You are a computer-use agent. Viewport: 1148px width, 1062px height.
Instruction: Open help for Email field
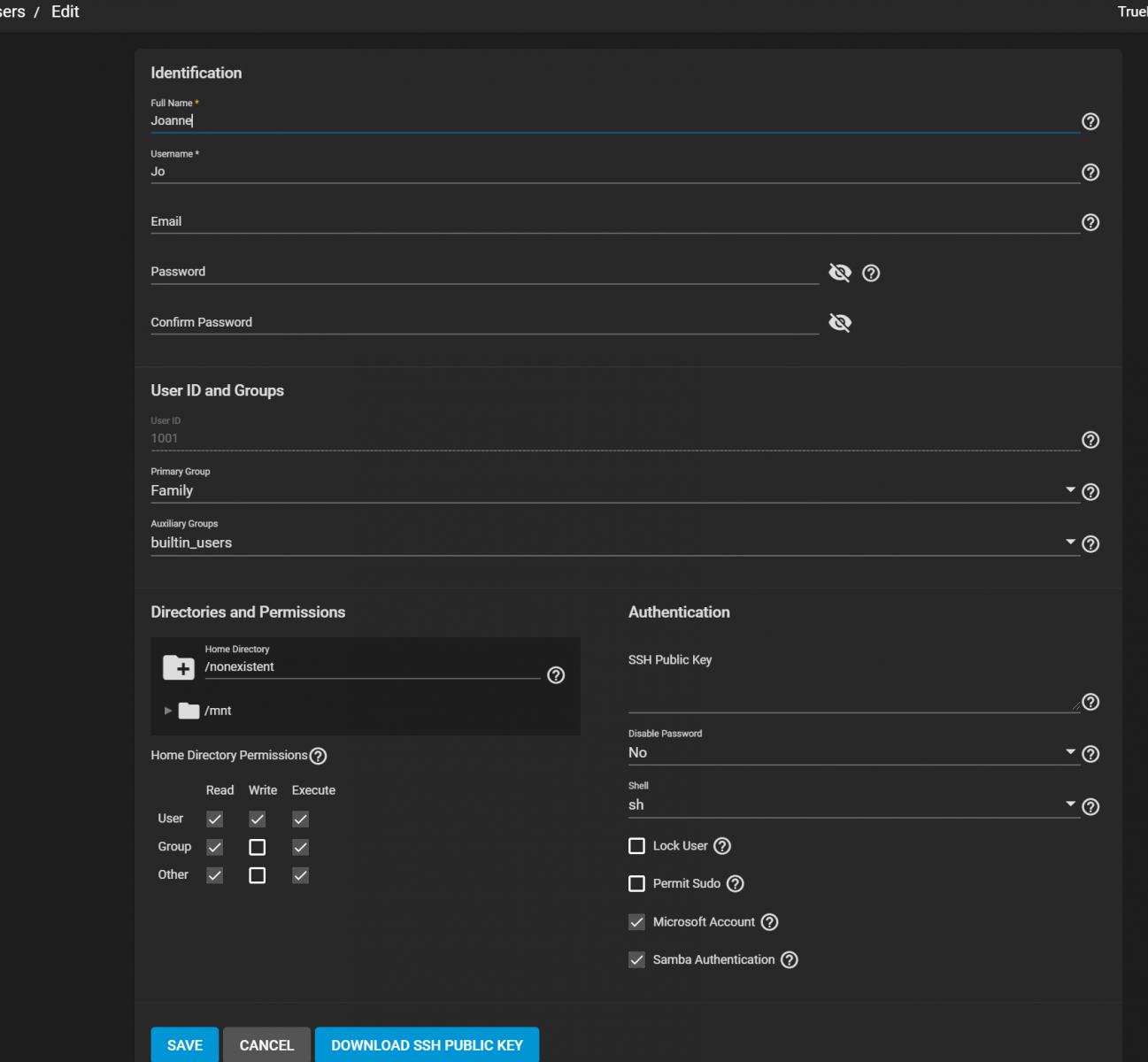pos(1090,222)
